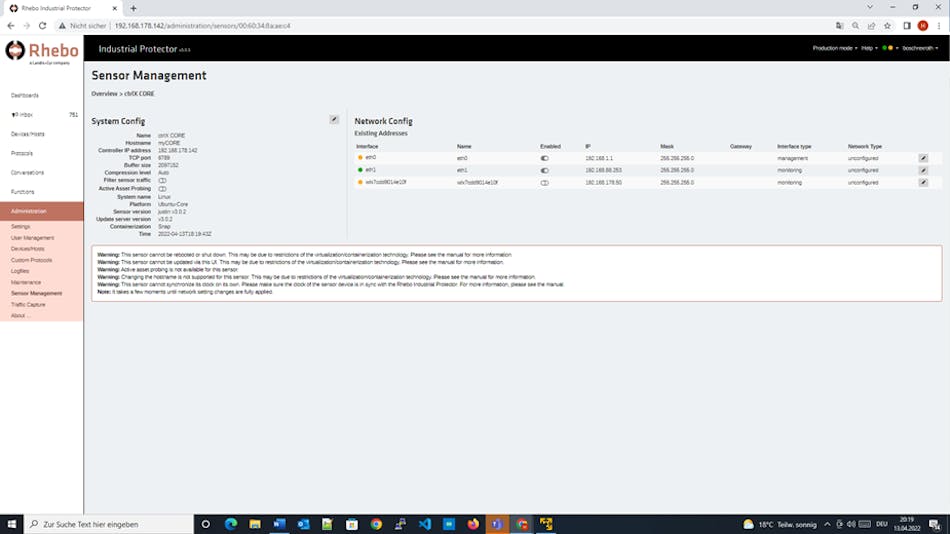Open Sensor Management under Administration

tap(36, 293)
